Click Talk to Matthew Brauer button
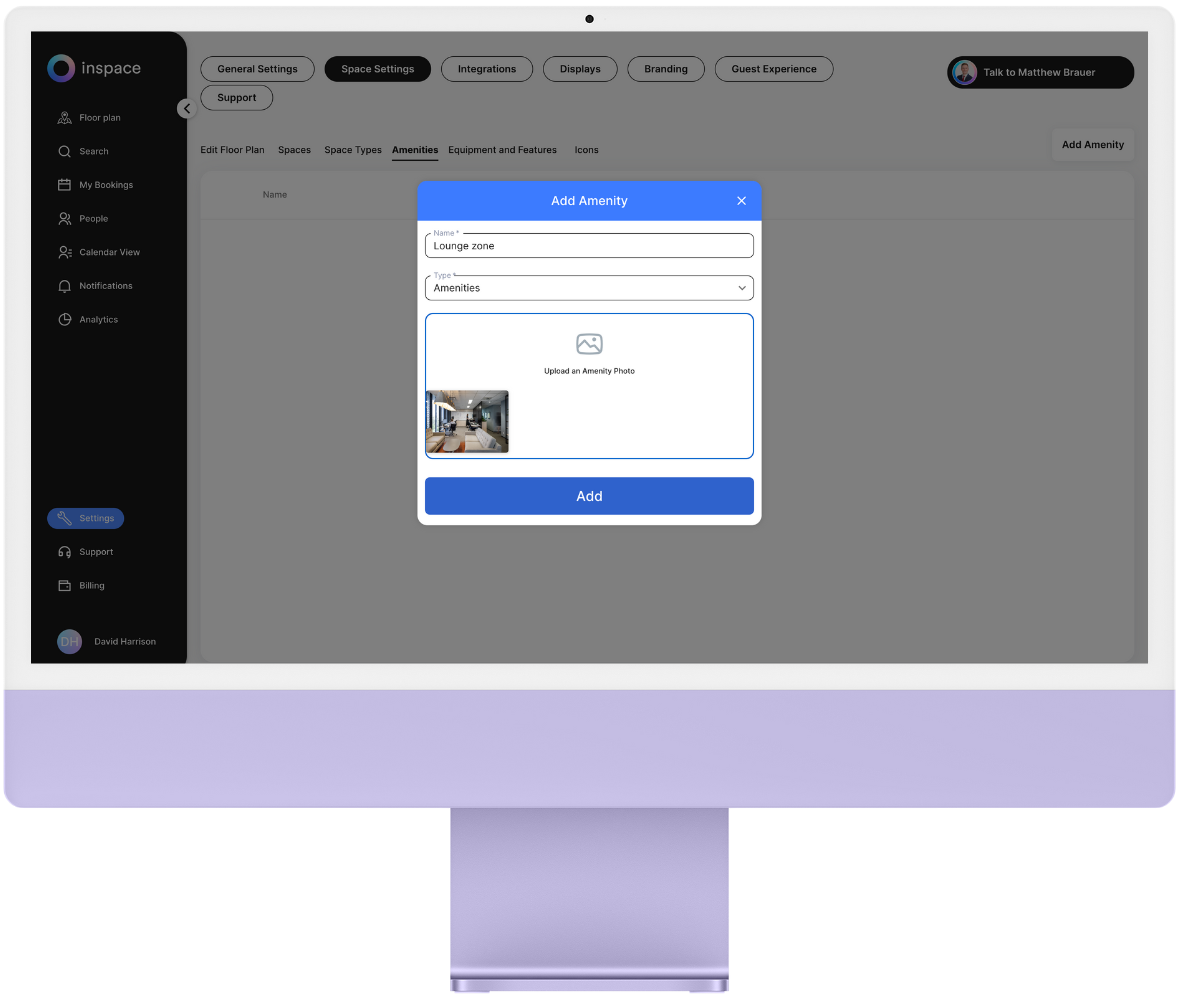1184x999 pixels. 1041,72
